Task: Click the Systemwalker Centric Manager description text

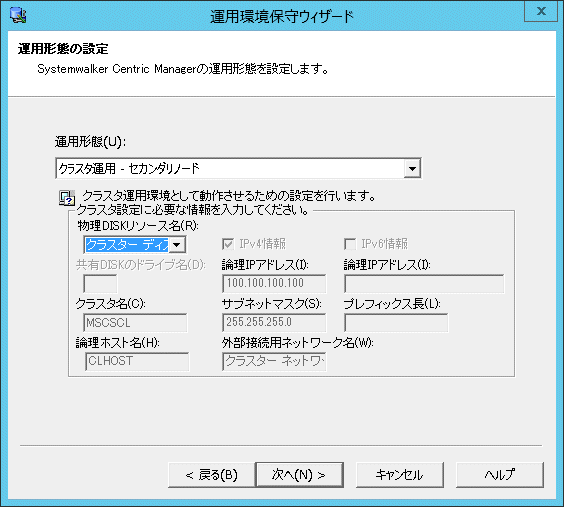Action: tap(183, 69)
